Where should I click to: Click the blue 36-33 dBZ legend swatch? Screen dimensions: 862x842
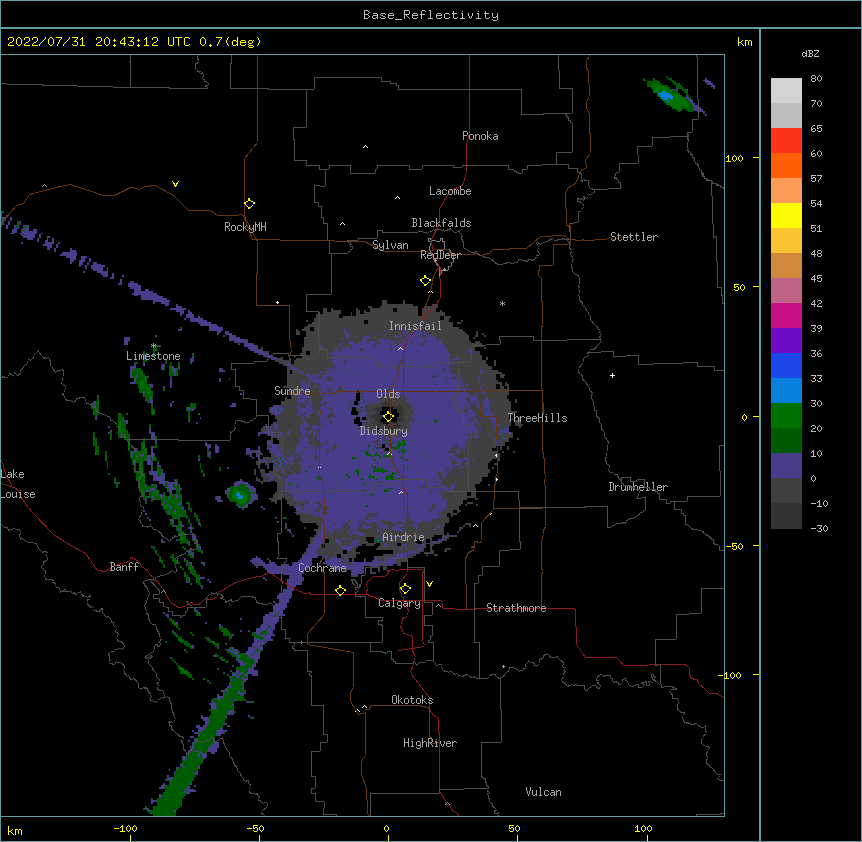(786, 365)
